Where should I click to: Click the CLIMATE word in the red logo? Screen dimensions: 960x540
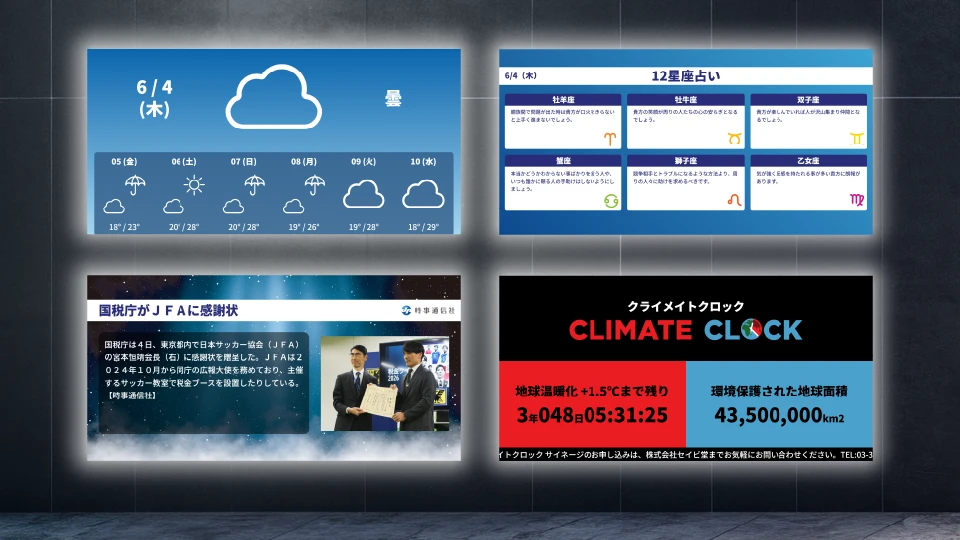click(631, 330)
